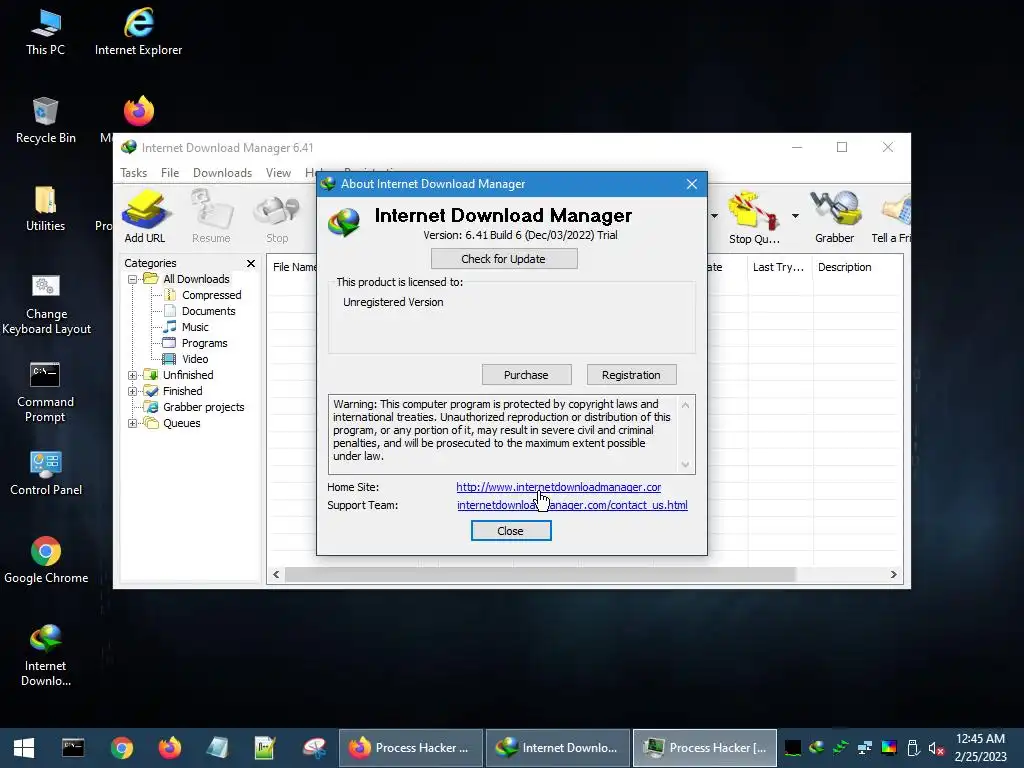The width and height of the screenshot is (1024, 768).
Task: Select Change Keyboard Layout desktop icon
Action: [46, 304]
